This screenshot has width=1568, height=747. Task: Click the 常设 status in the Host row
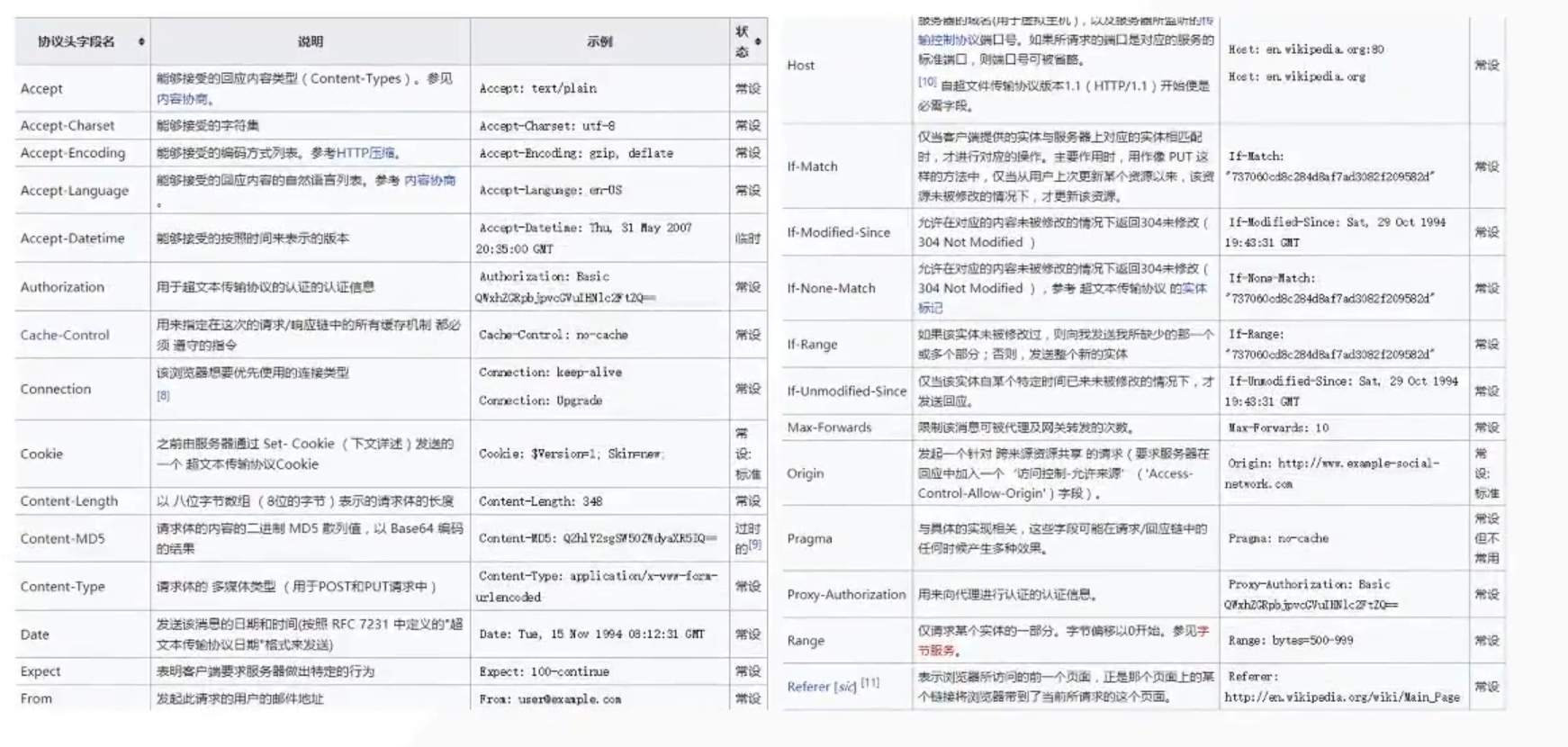tap(1487, 65)
